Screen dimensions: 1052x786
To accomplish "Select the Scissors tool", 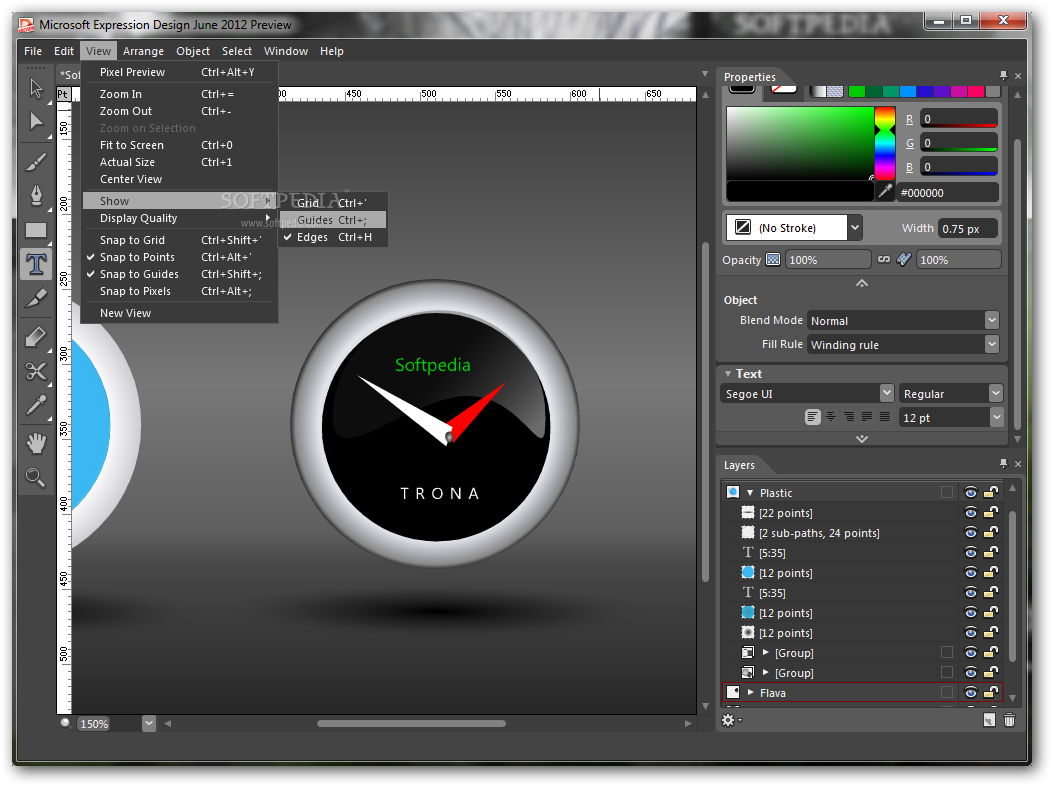I will point(36,371).
